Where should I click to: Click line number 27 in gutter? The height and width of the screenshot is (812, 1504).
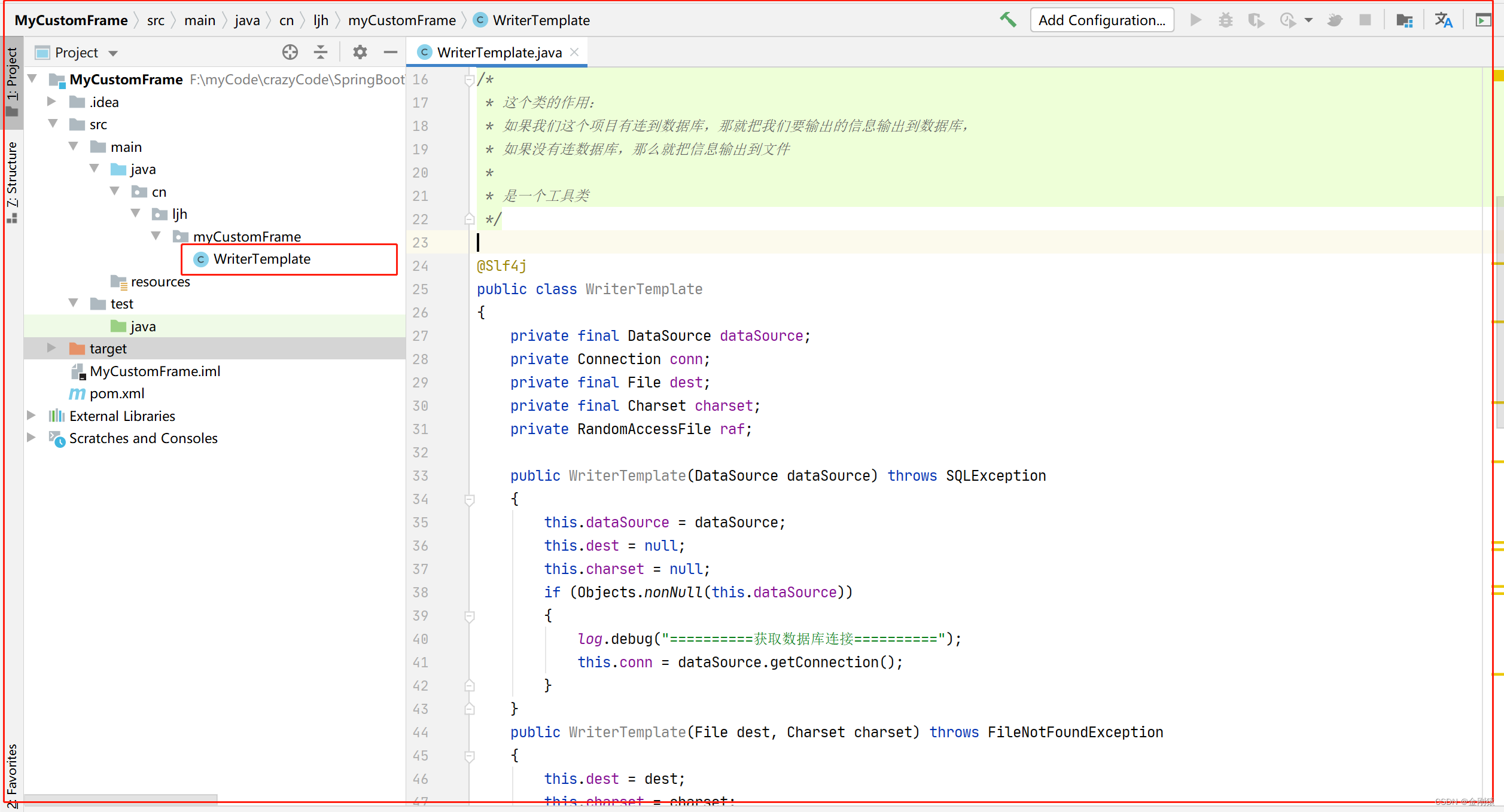coord(420,336)
